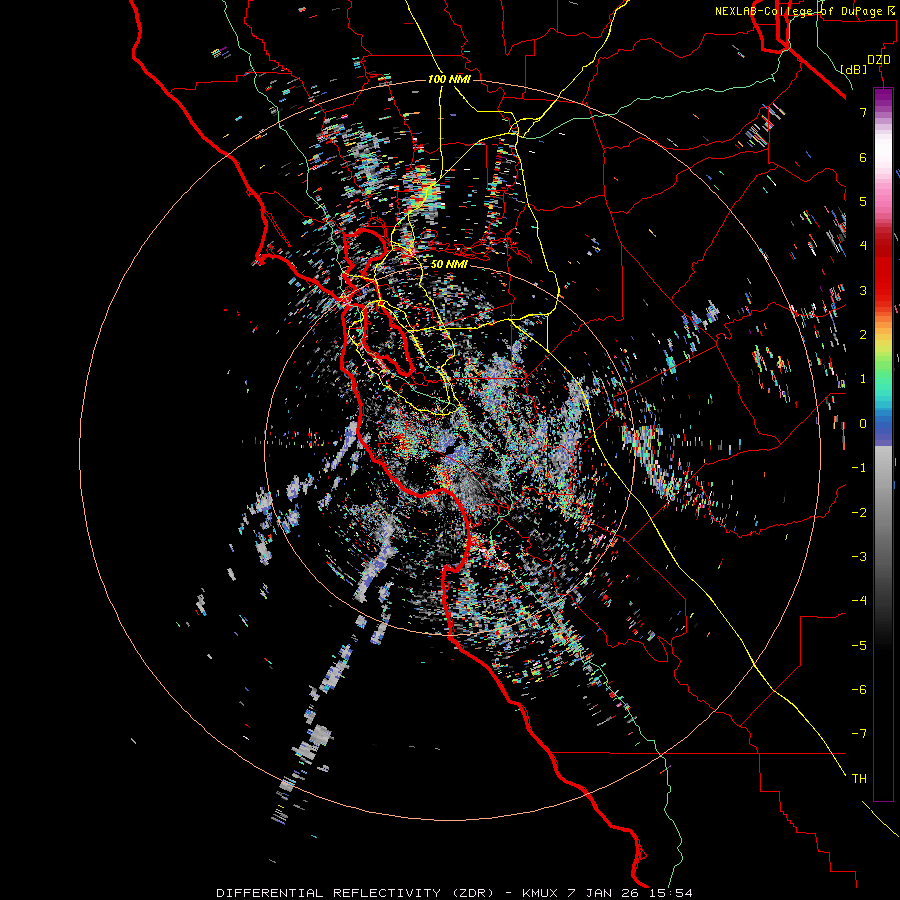Click the "DZD" legend heading
900x900 pixels.
[x=879, y=60]
